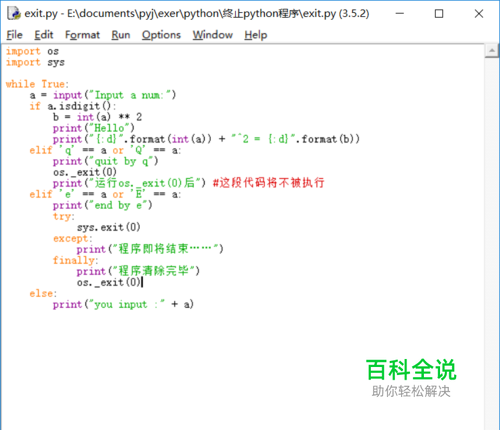The image size is (500, 430).
Task: Click the sys.exit(0) line
Action: click(109, 227)
